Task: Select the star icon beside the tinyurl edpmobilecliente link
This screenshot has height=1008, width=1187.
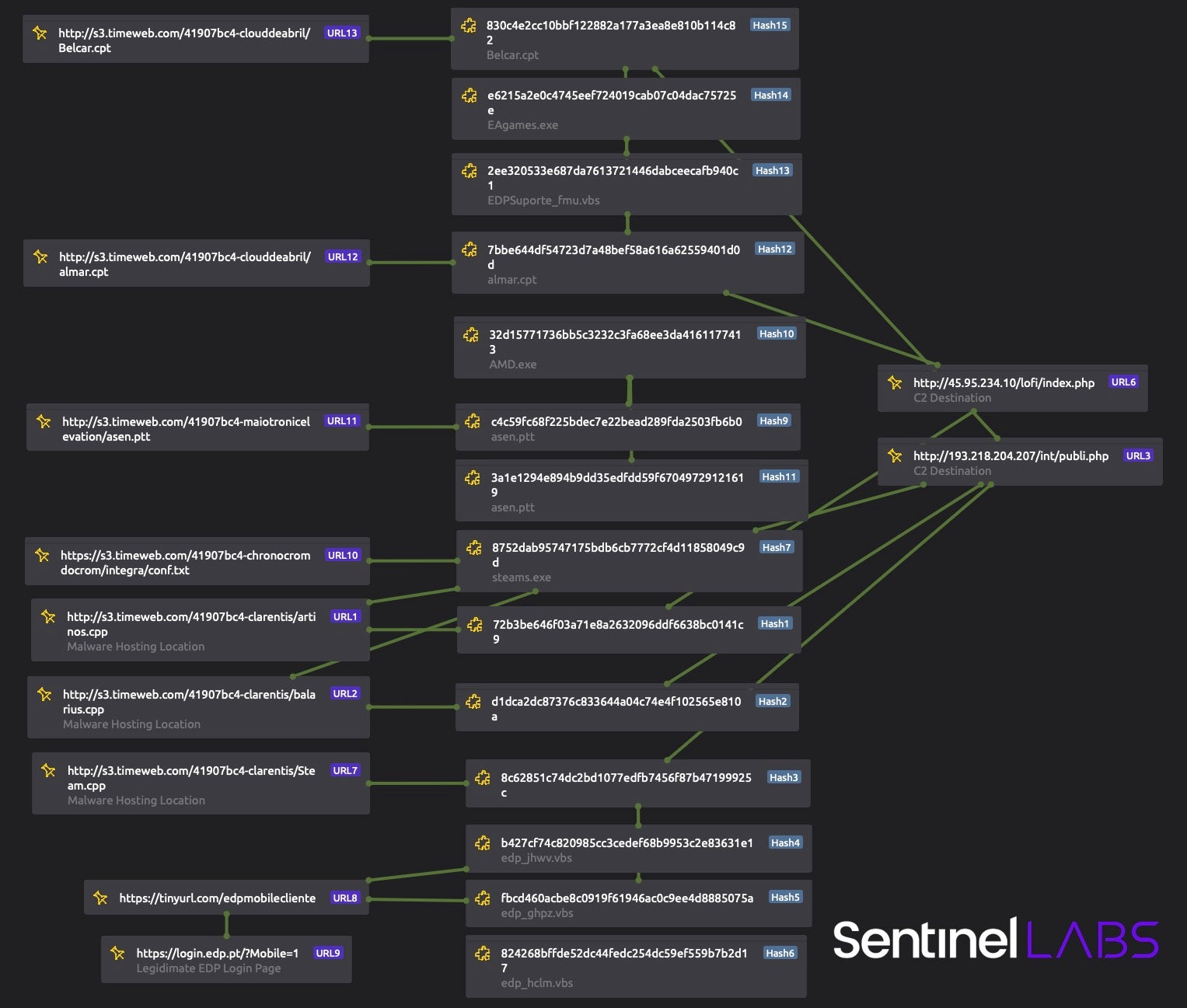Action: click(100, 898)
